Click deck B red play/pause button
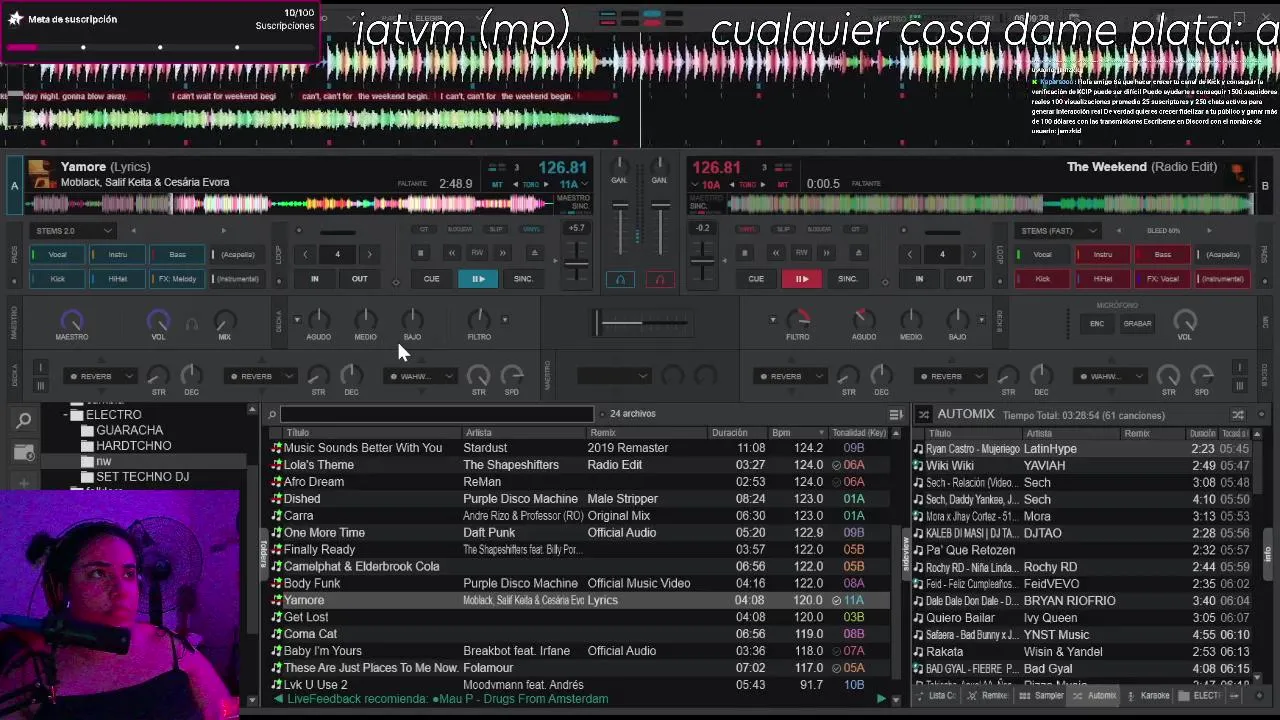 802,279
